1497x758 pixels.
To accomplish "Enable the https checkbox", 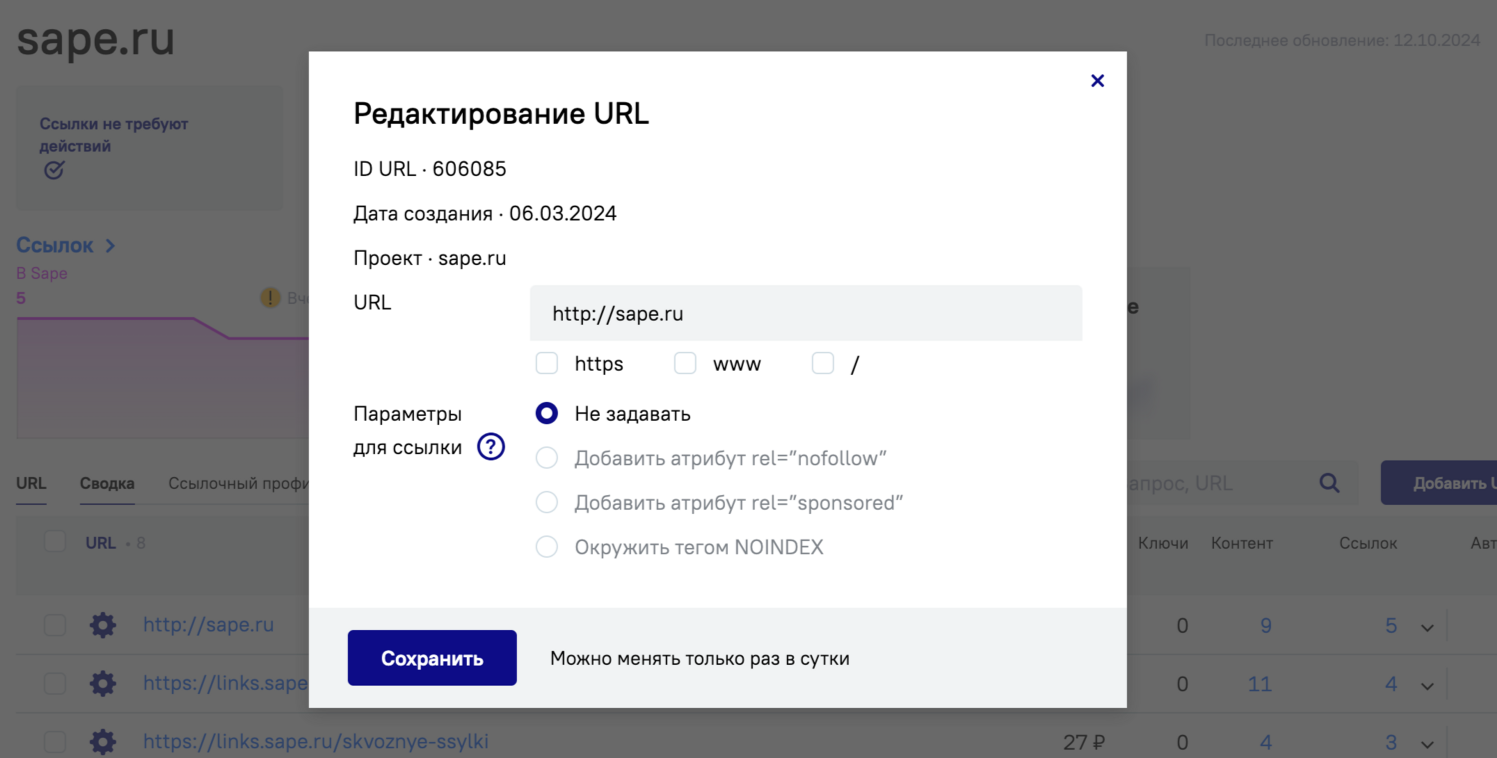I will click(547, 364).
